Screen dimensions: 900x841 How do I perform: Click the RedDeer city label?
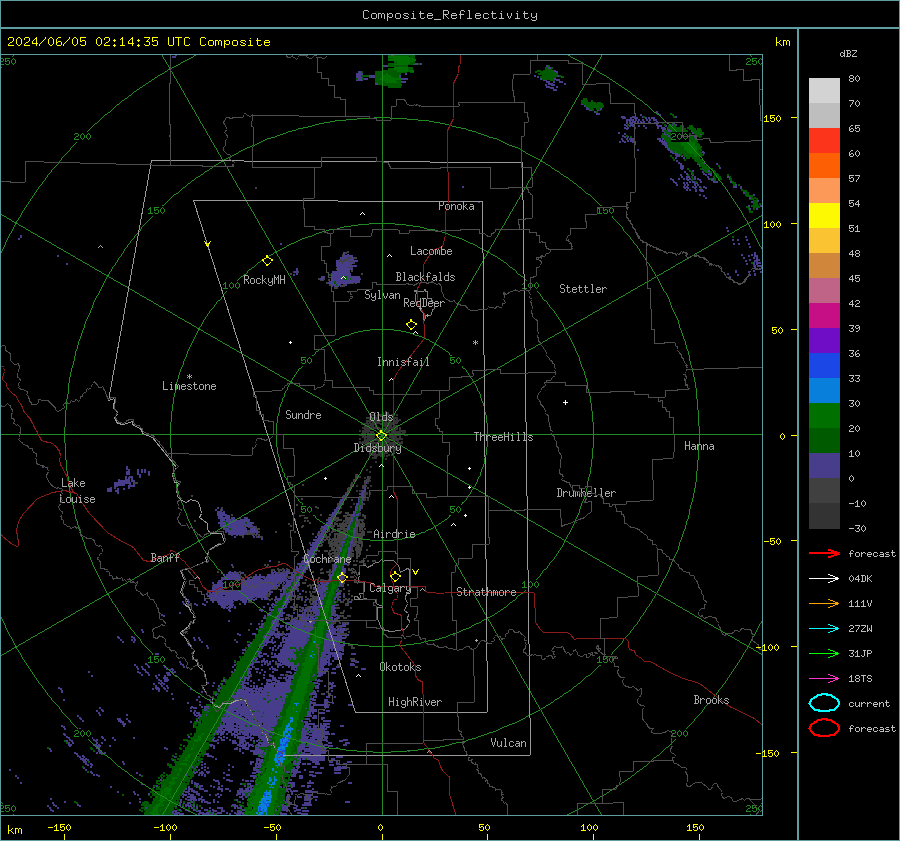(424, 303)
